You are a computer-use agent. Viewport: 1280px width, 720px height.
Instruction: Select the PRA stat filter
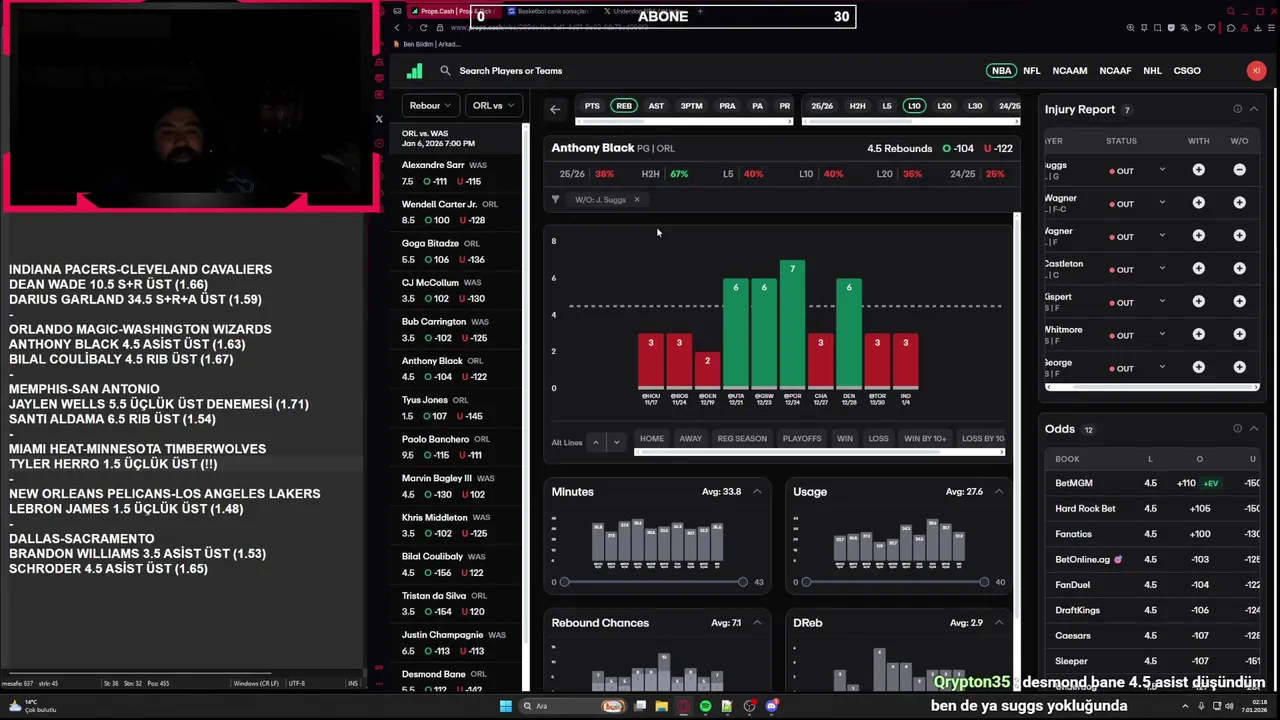[727, 106]
